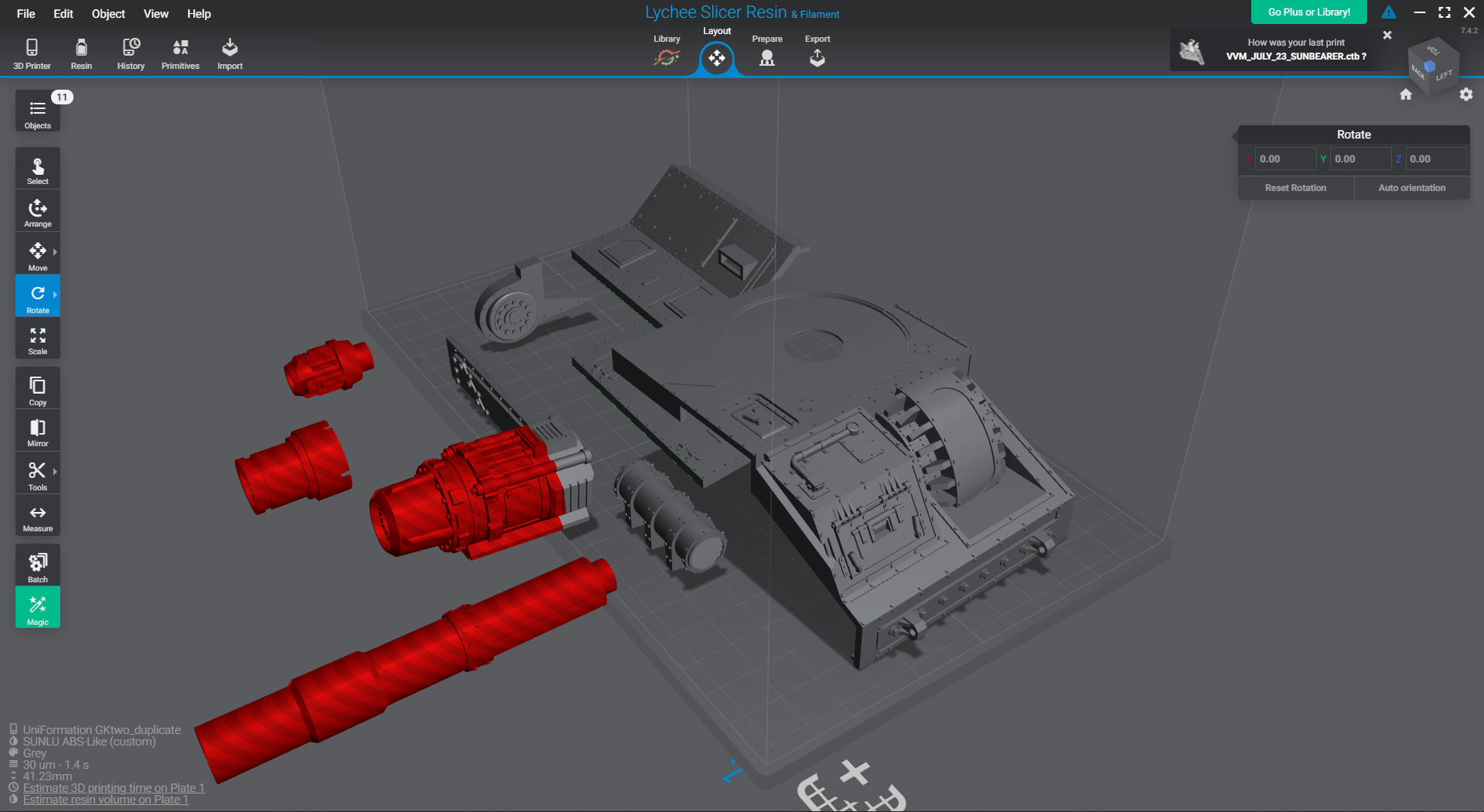Image resolution: width=1484 pixels, height=812 pixels.
Task: Click the last print thumbnail image
Action: click(x=1192, y=51)
